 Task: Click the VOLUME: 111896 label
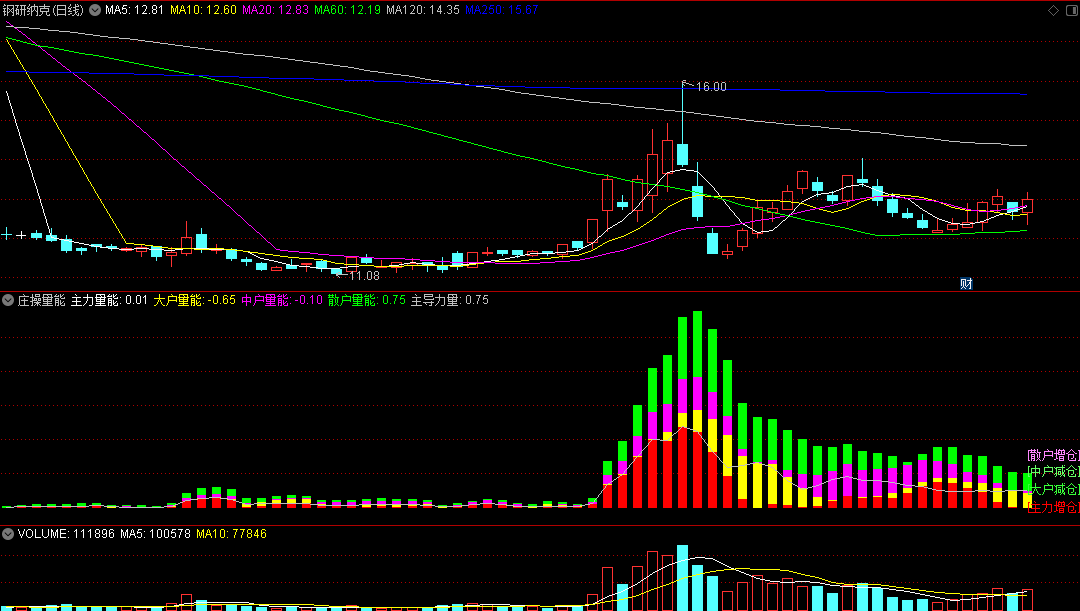(x=66, y=534)
